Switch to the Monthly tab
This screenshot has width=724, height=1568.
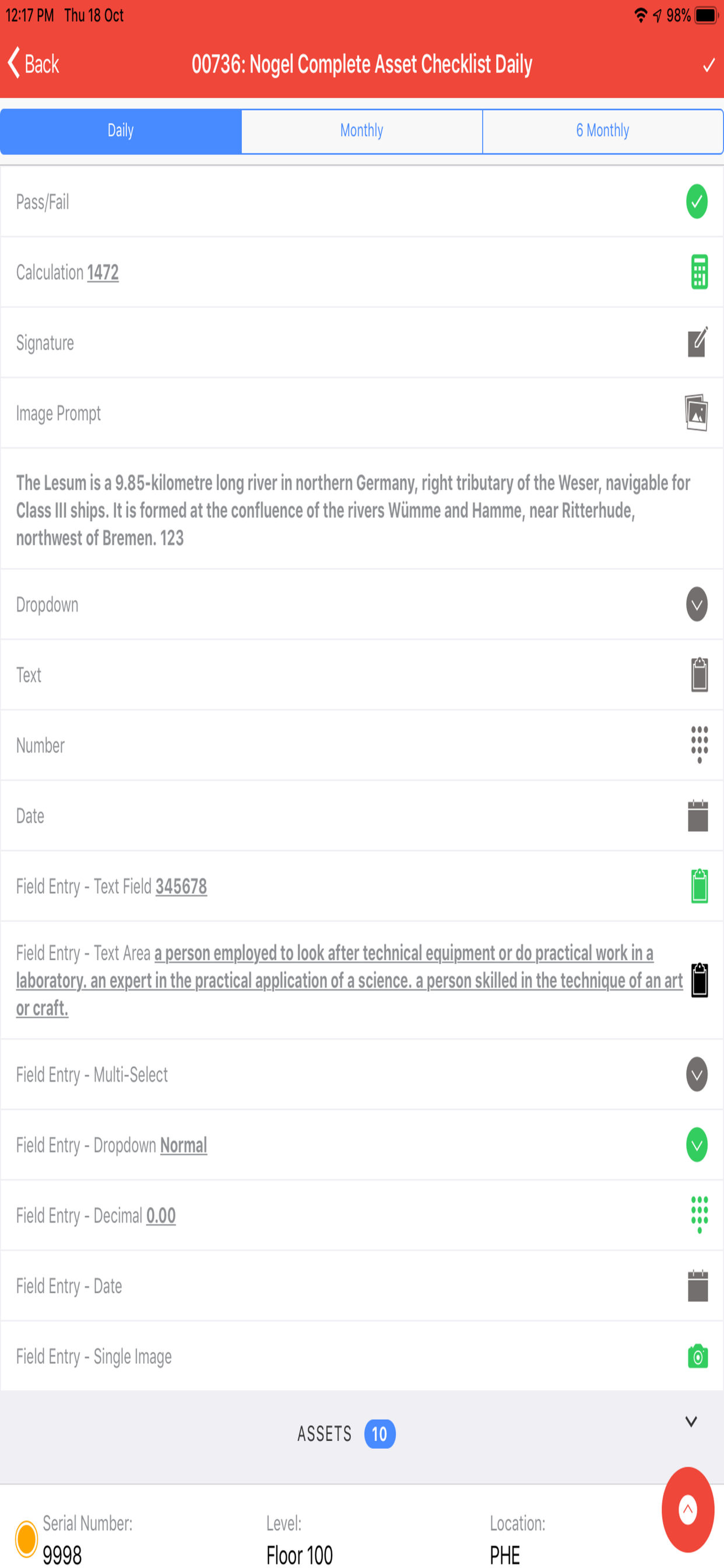(361, 131)
